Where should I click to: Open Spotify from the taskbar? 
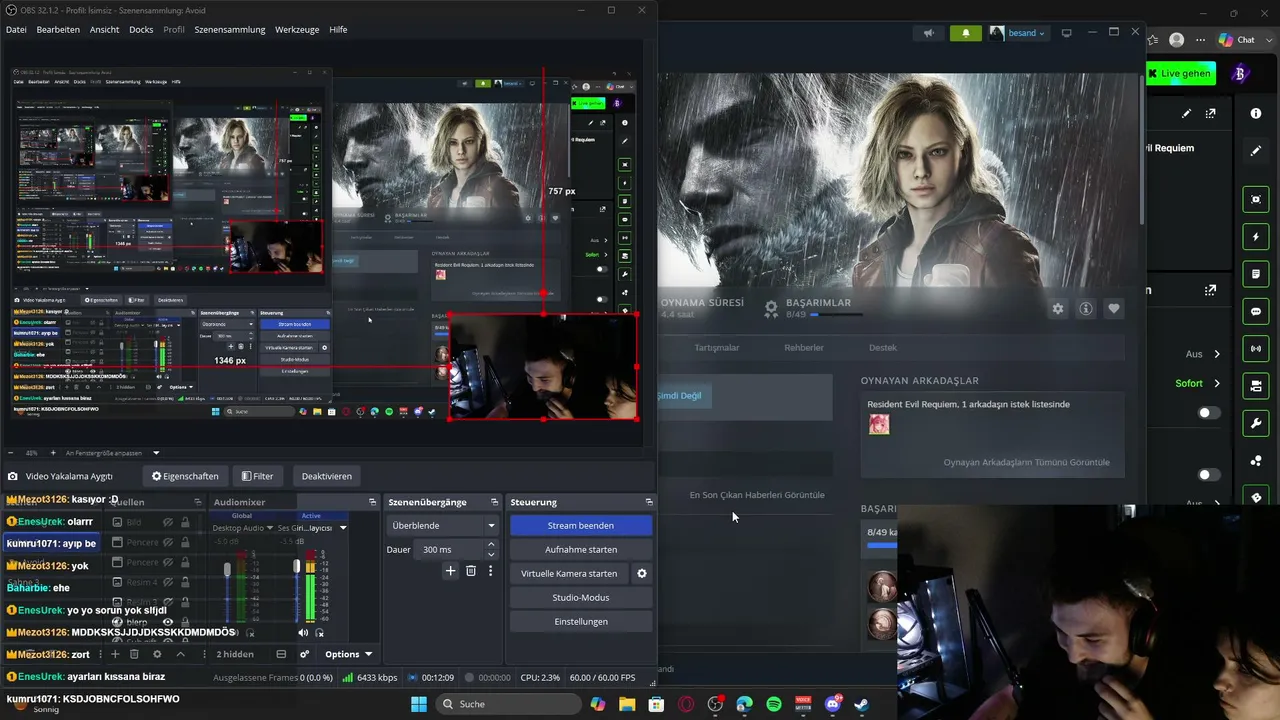[x=774, y=704]
